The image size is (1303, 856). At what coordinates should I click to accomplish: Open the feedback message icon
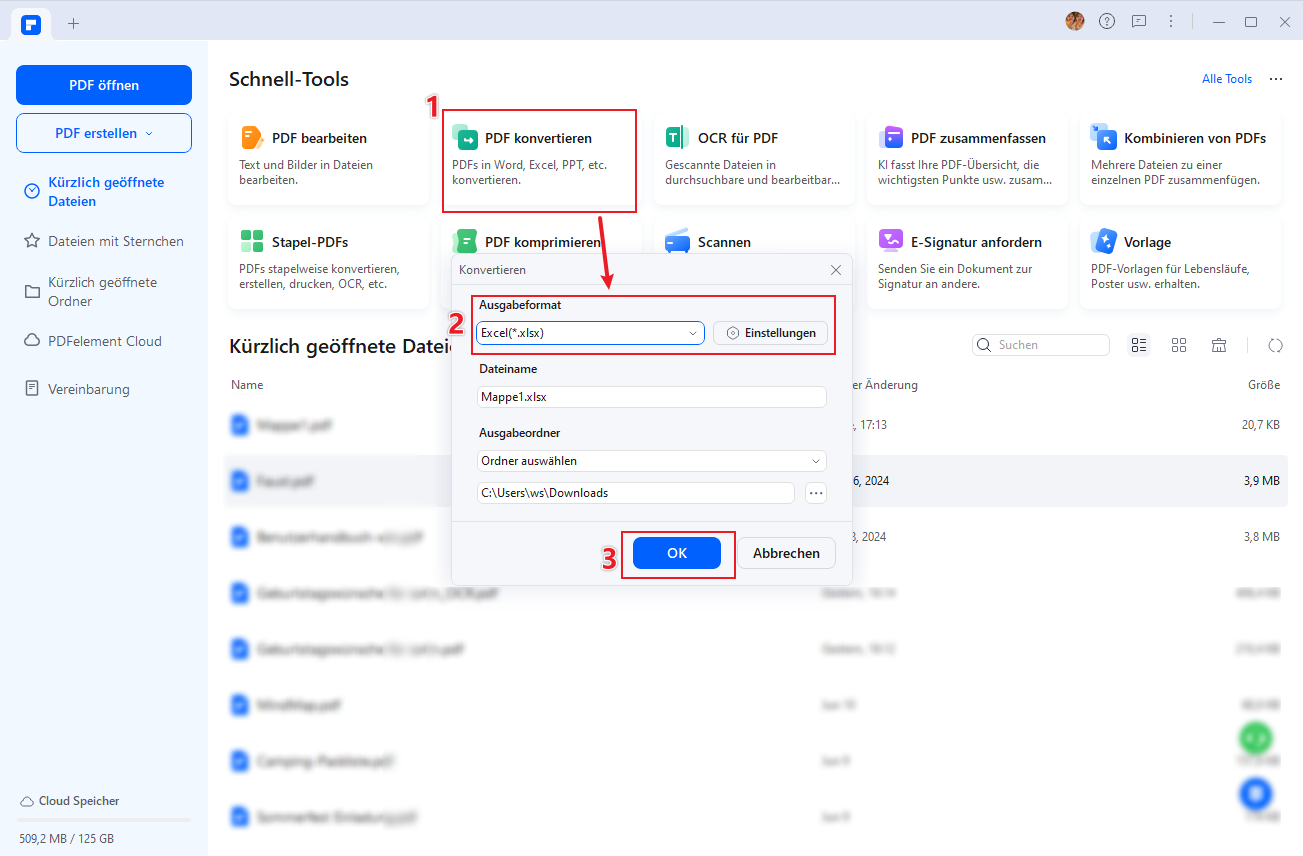click(x=1139, y=21)
